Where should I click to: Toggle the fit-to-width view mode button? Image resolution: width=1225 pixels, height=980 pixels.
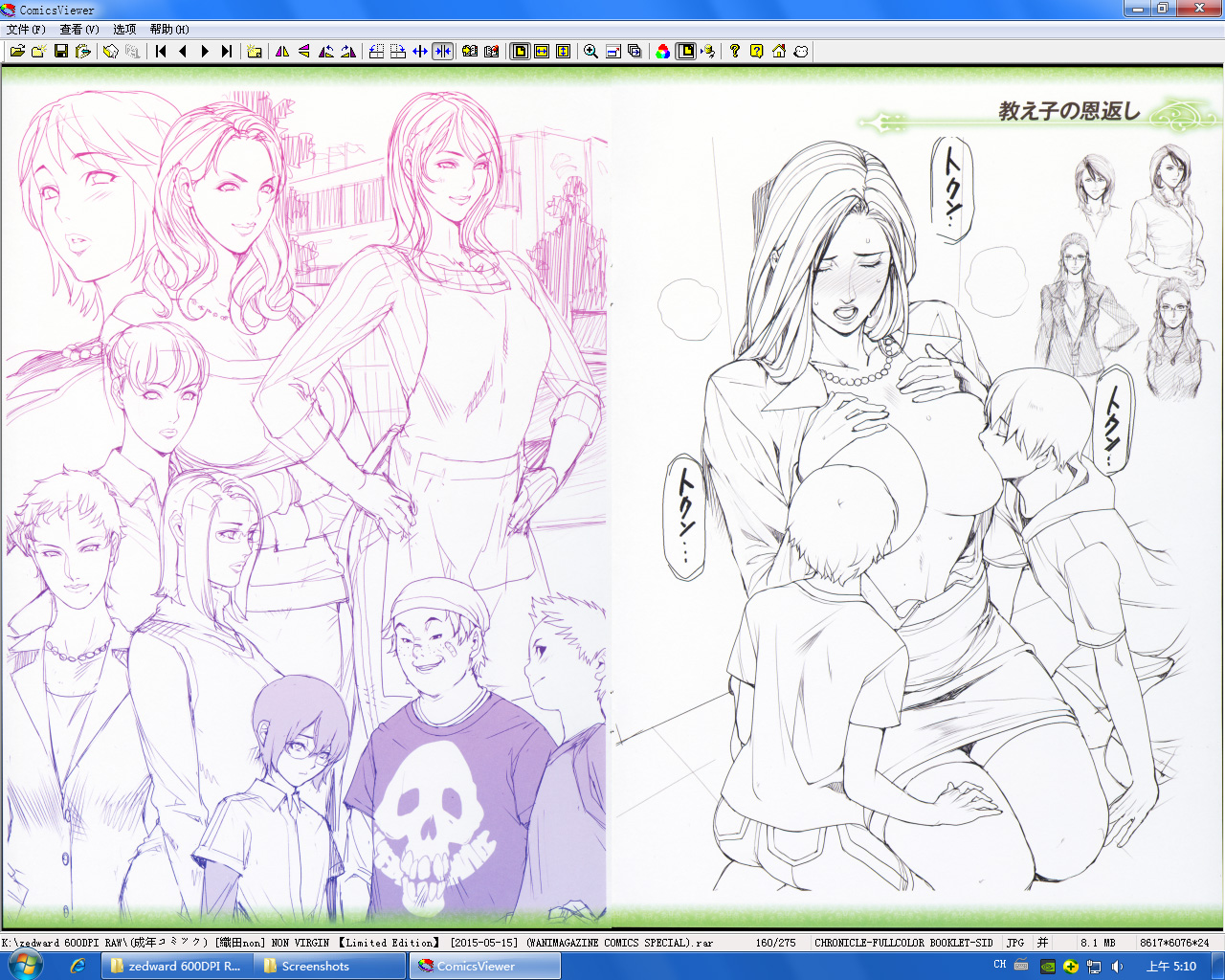pos(542,52)
